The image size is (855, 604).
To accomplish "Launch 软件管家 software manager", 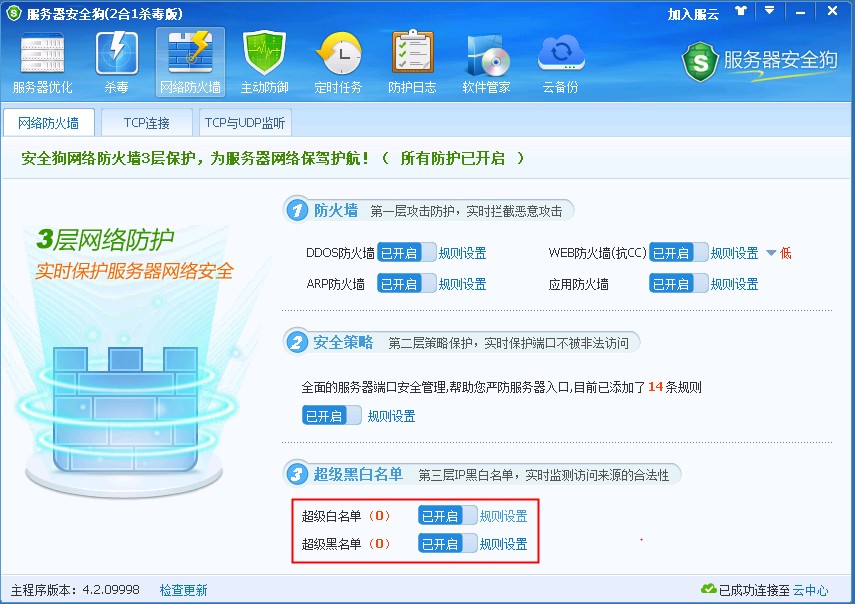I will (x=486, y=63).
